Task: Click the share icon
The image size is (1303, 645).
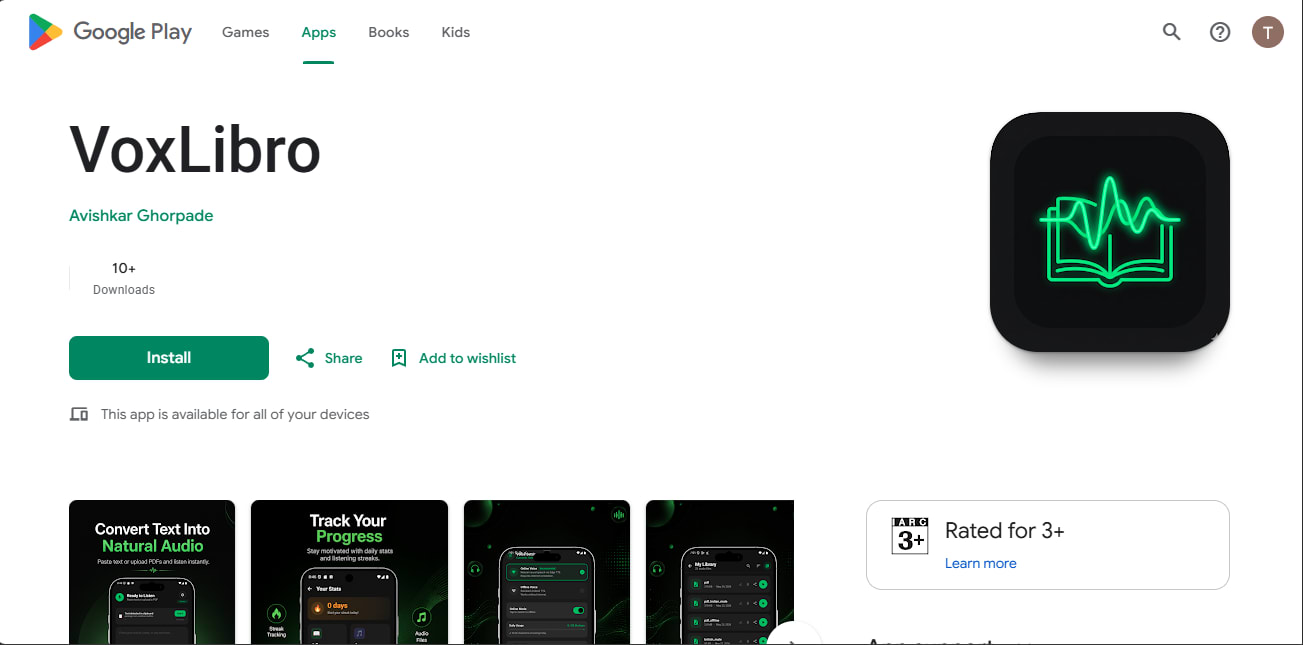Action: pyautogui.click(x=305, y=358)
